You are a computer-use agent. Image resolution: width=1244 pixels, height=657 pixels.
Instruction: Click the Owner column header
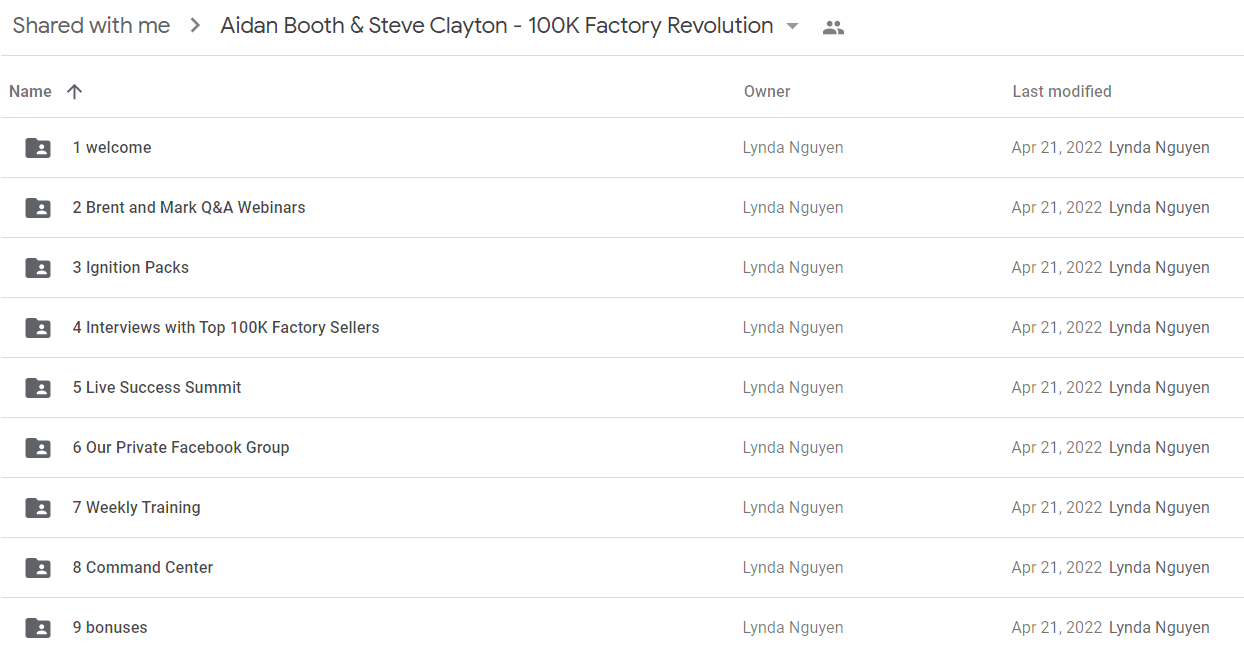click(767, 91)
